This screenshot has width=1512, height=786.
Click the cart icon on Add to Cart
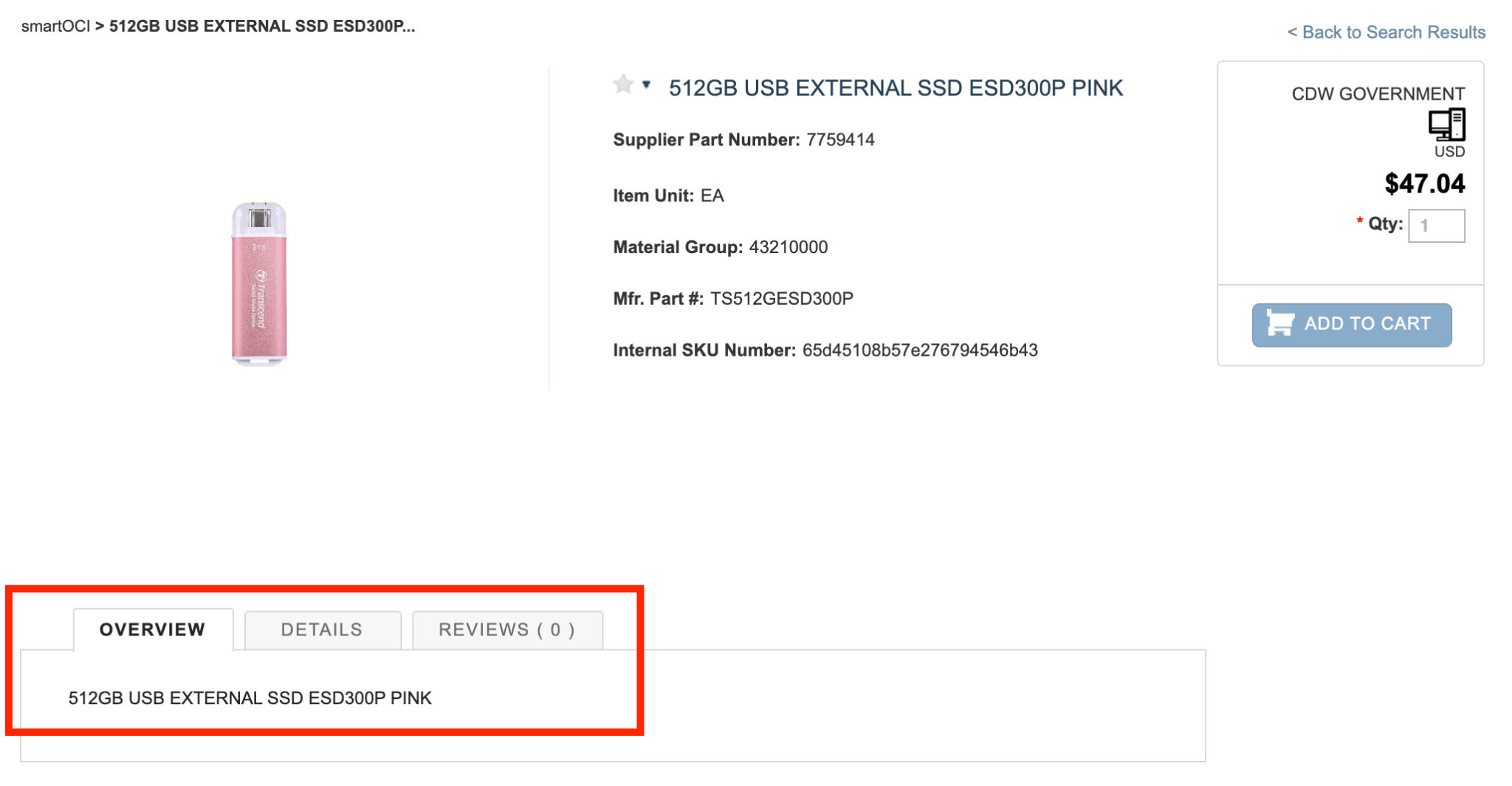pos(1280,323)
